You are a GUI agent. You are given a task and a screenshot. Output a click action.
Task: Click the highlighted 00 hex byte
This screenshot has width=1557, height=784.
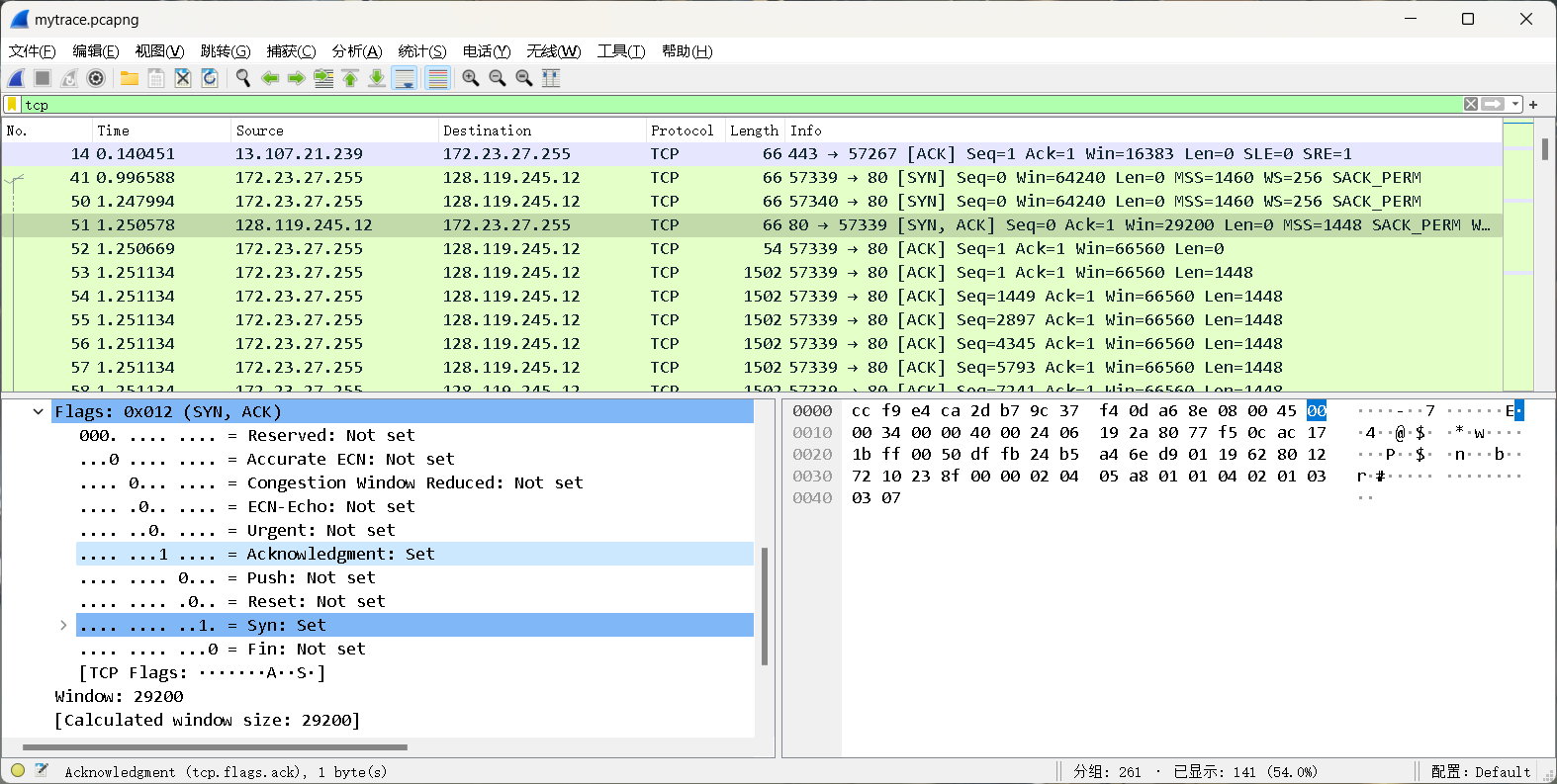click(1316, 411)
